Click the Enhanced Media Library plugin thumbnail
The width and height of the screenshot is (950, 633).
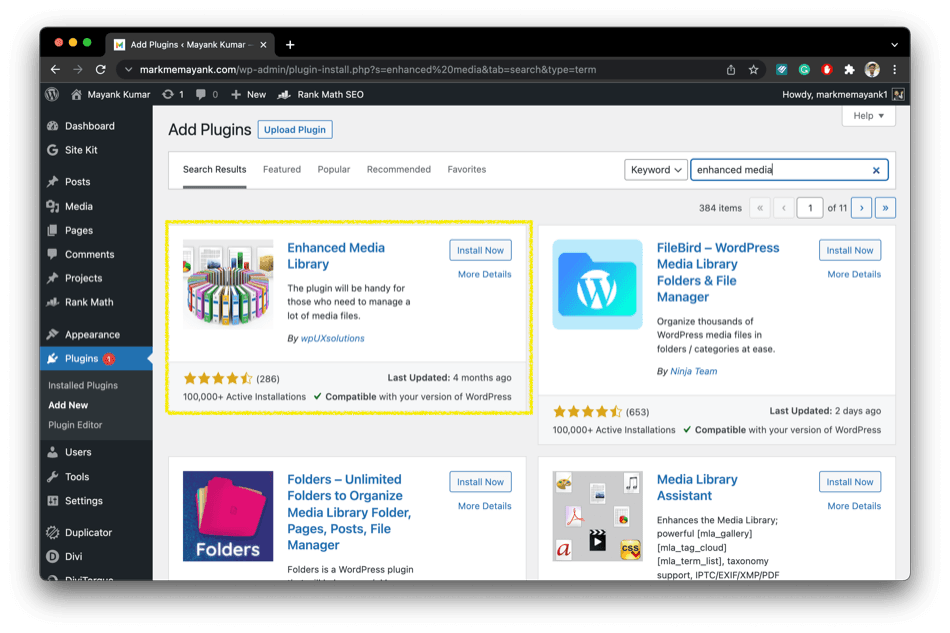228,284
